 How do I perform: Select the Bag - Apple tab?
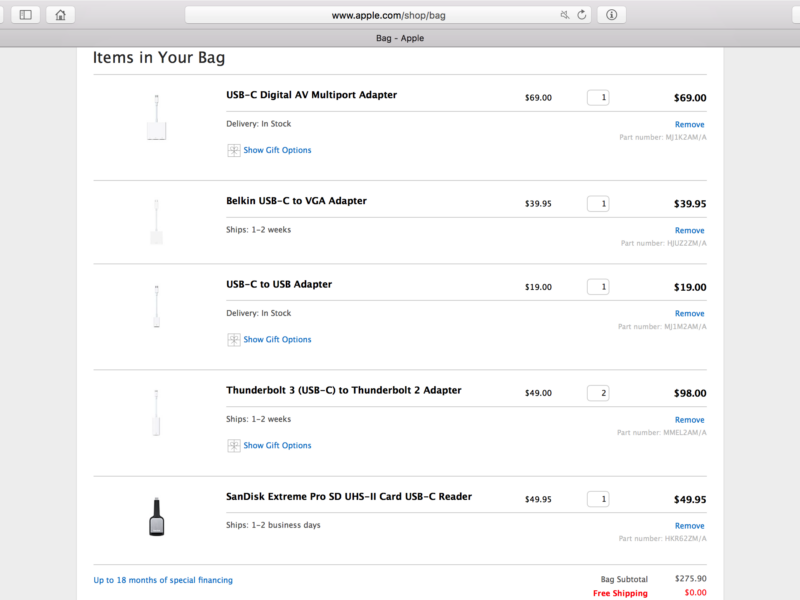click(400, 38)
